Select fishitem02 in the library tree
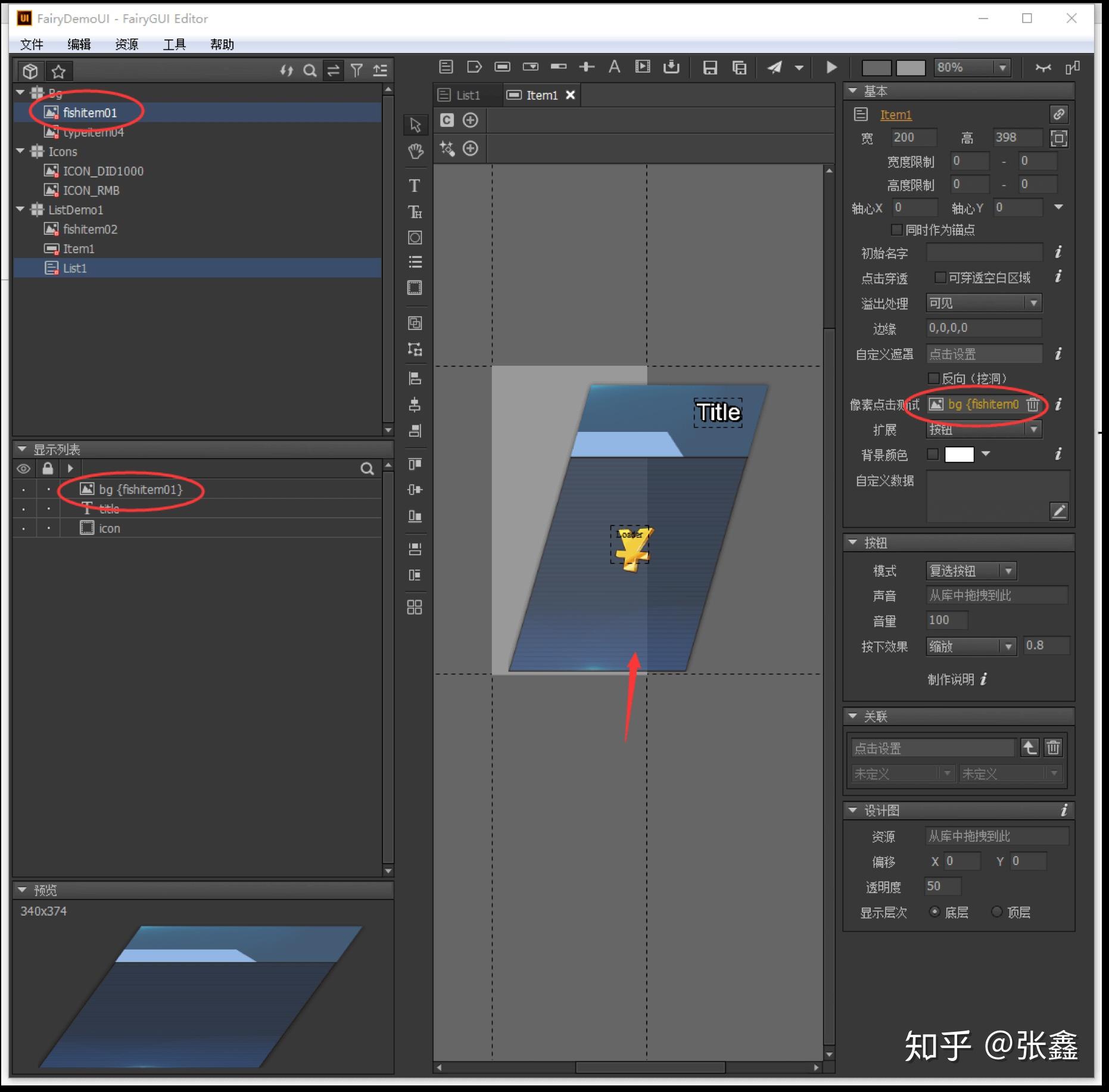 90,229
